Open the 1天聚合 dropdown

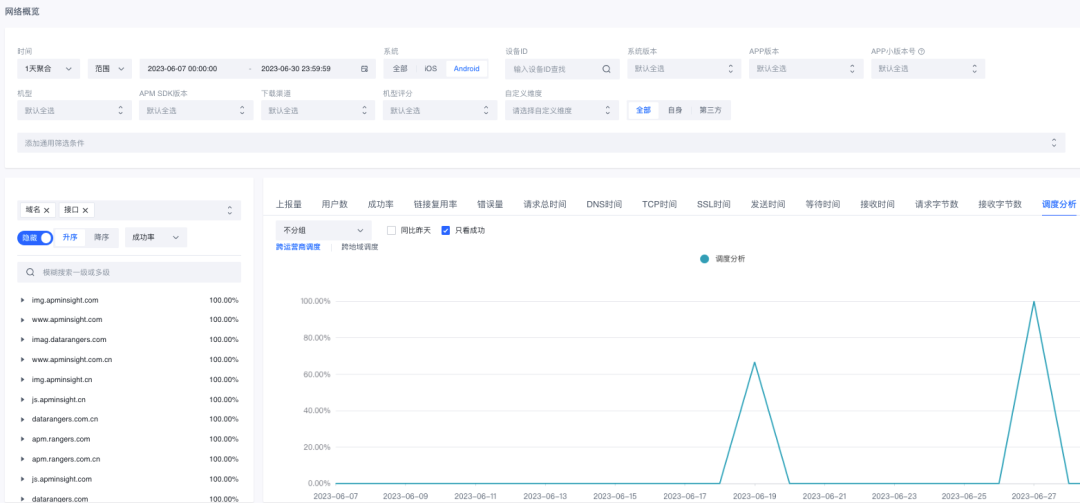pyautogui.click(x=48, y=69)
